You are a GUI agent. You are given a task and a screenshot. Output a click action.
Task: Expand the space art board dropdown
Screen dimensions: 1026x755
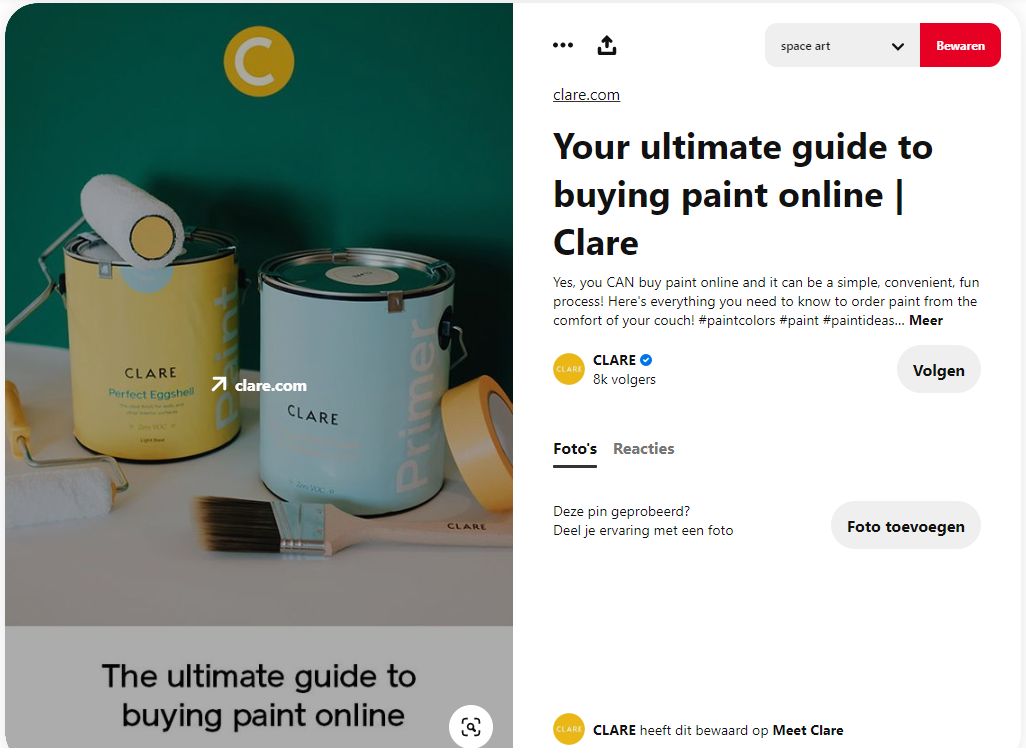(x=842, y=45)
